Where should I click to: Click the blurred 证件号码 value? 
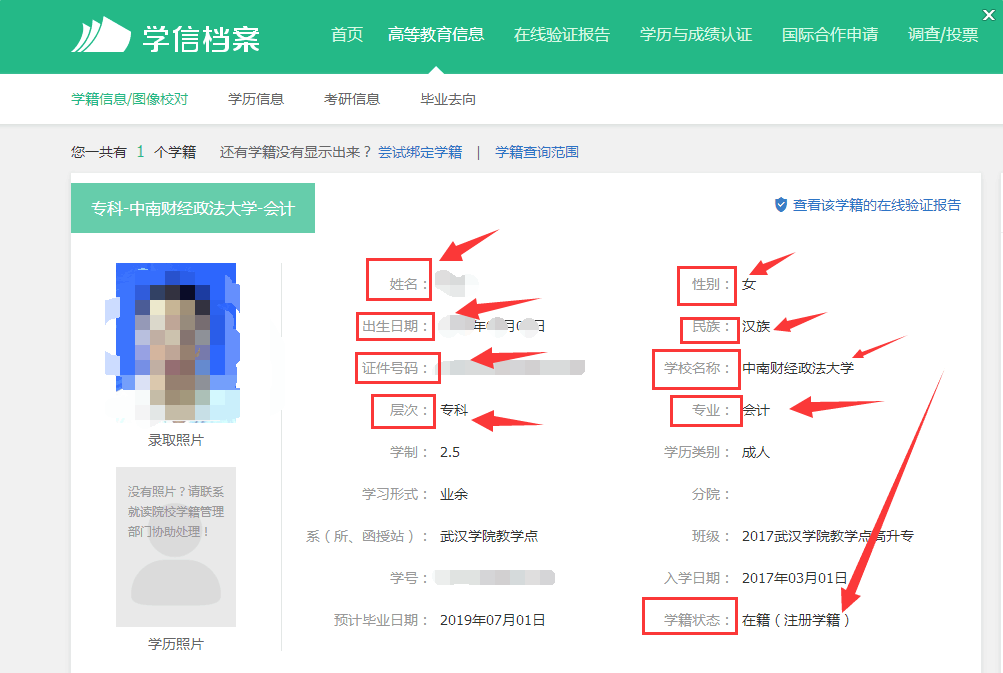click(x=510, y=367)
